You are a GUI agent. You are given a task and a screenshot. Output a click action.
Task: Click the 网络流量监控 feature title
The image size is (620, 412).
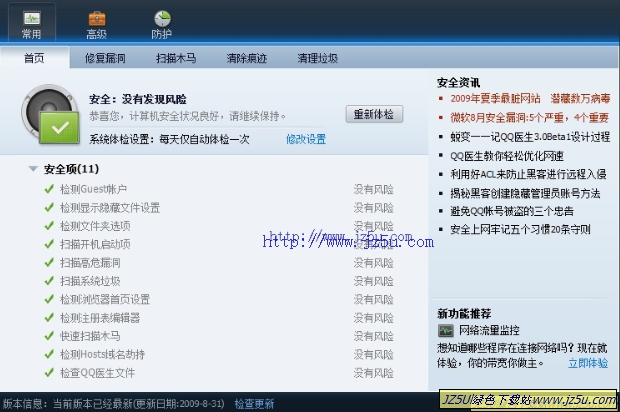[489, 330]
